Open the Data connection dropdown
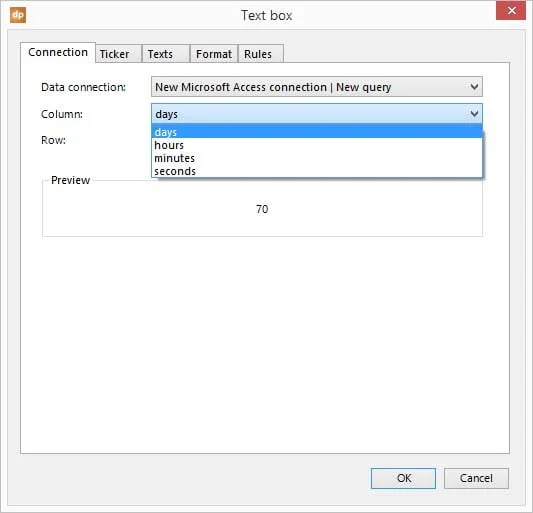This screenshot has height=513, width=533. pyautogui.click(x=316, y=87)
